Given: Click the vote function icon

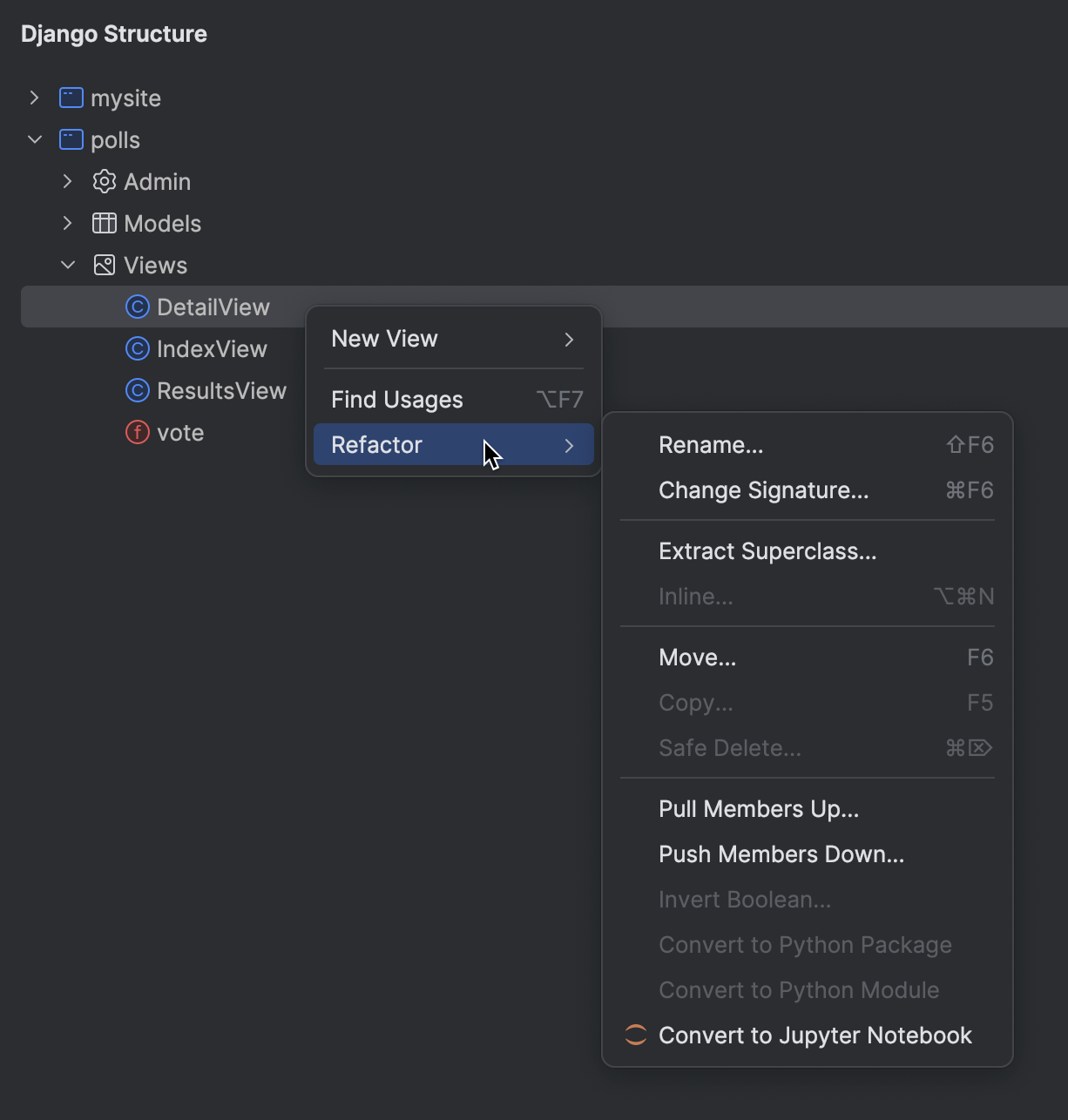Looking at the screenshot, I should tap(138, 432).
